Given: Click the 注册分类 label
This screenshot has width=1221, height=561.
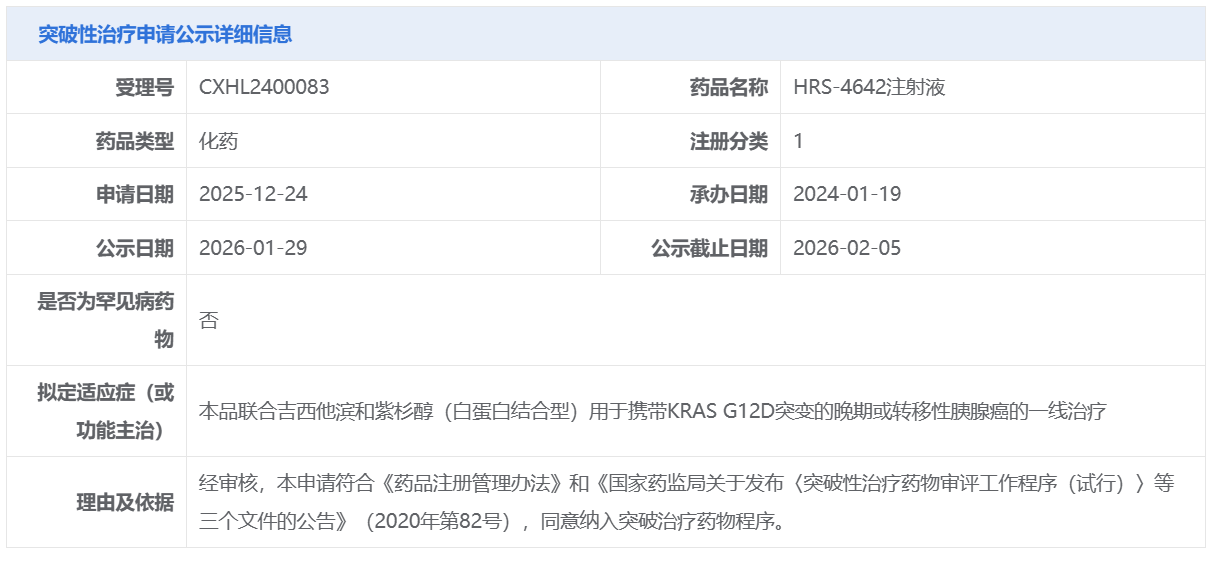Looking at the screenshot, I should pos(728,141).
